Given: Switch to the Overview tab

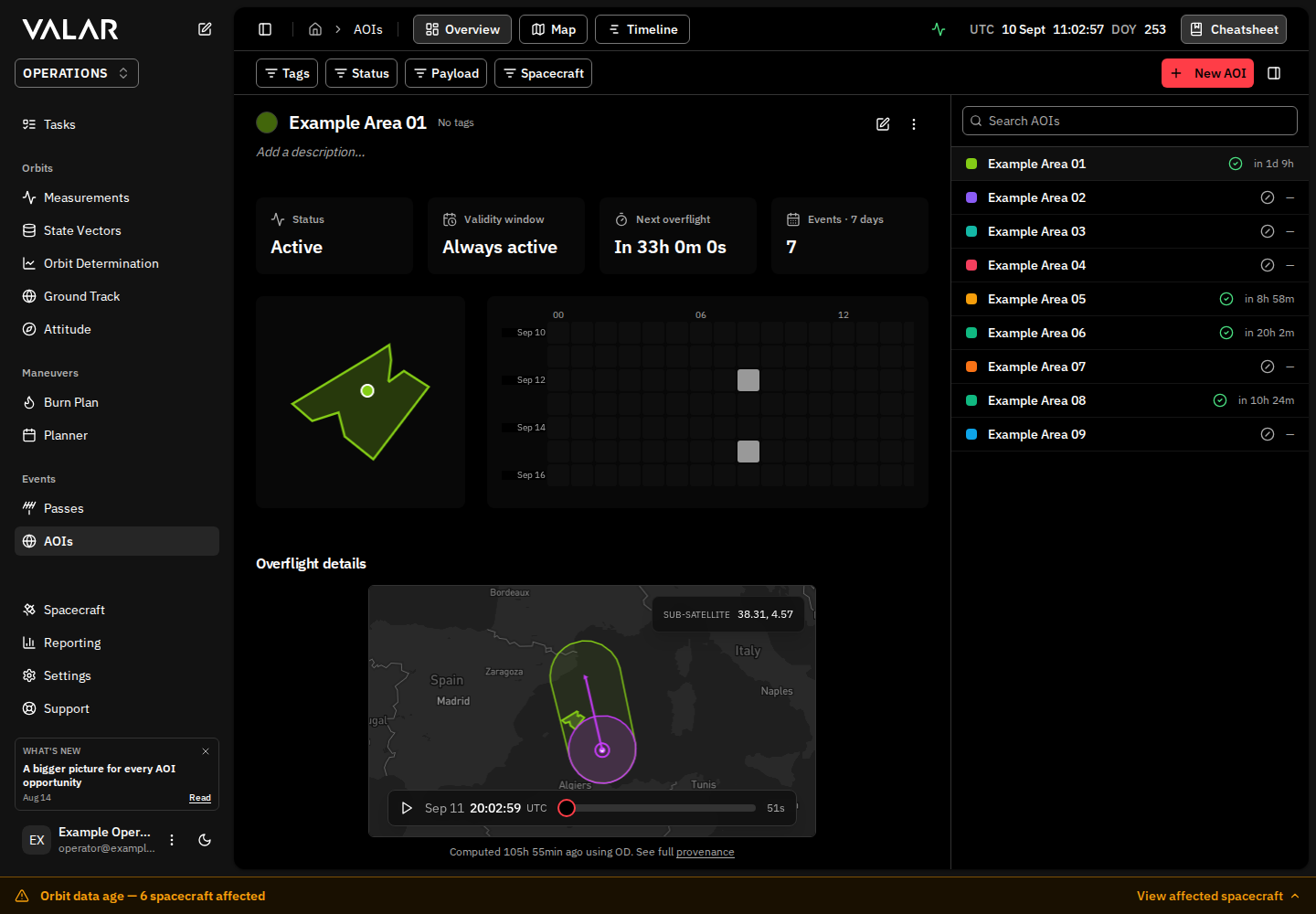Looking at the screenshot, I should coord(462,29).
